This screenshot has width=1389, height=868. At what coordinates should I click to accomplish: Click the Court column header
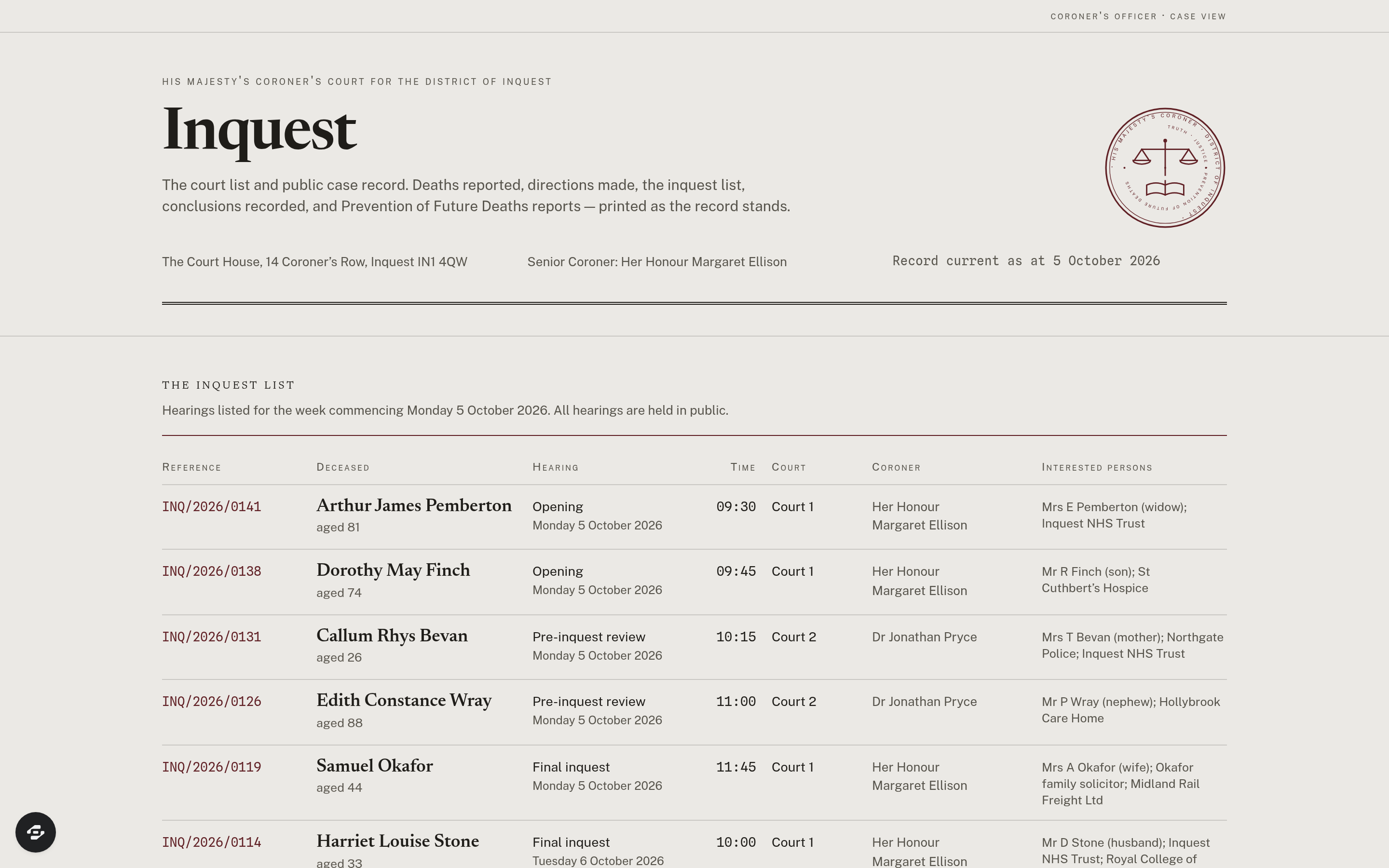pyautogui.click(x=789, y=467)
